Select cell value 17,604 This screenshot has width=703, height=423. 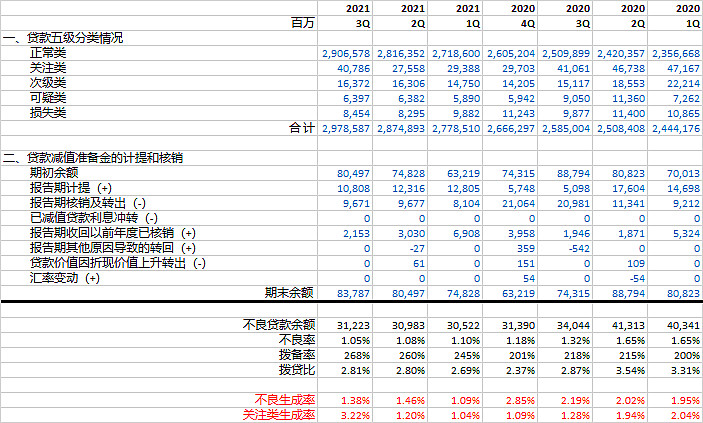point(629,189)
